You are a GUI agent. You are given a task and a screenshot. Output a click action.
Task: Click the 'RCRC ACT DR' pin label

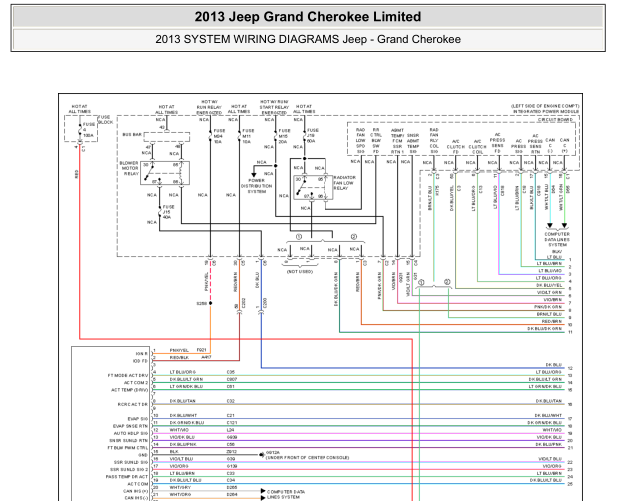pos(133,404)
